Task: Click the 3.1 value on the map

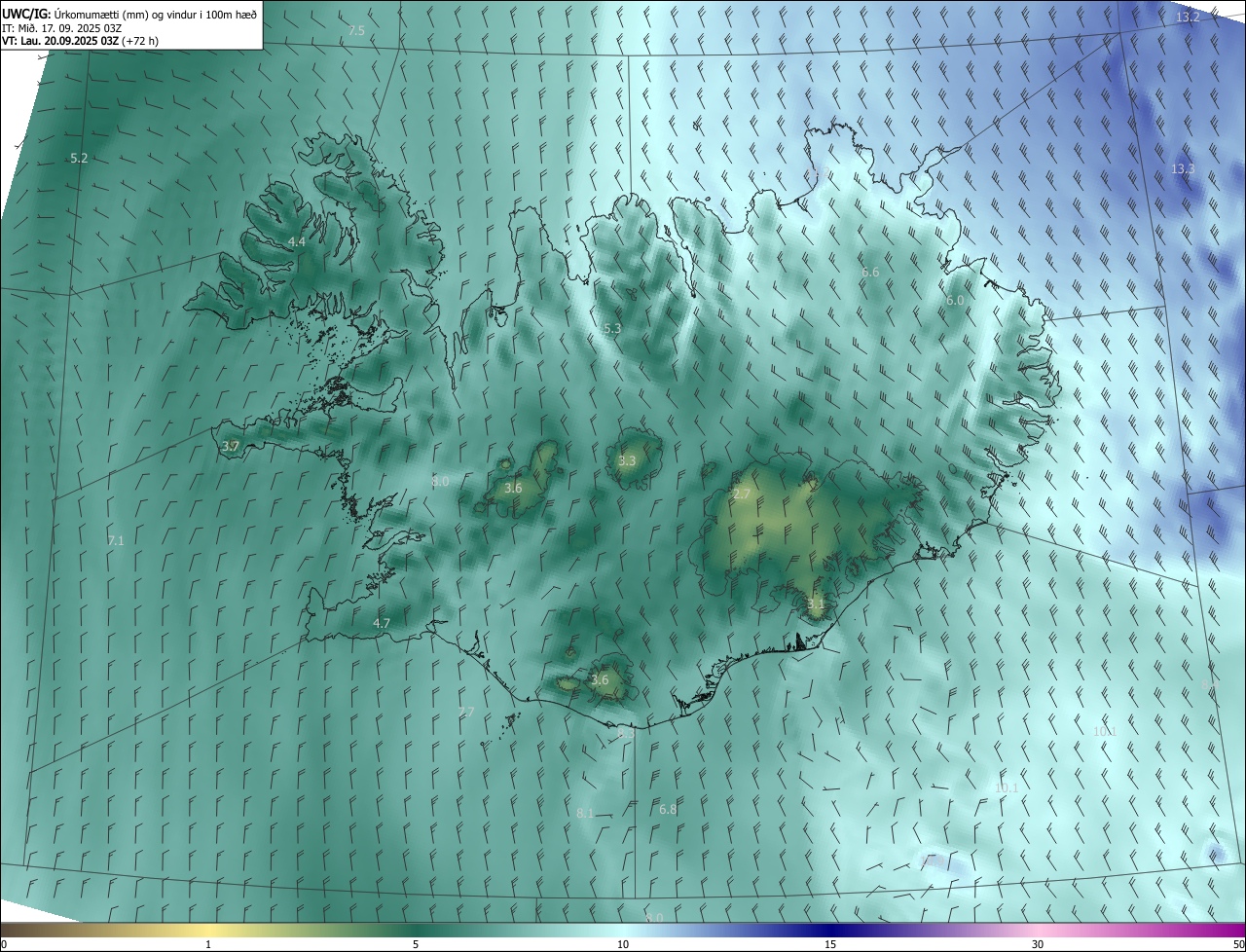Action: coord(816,604)
